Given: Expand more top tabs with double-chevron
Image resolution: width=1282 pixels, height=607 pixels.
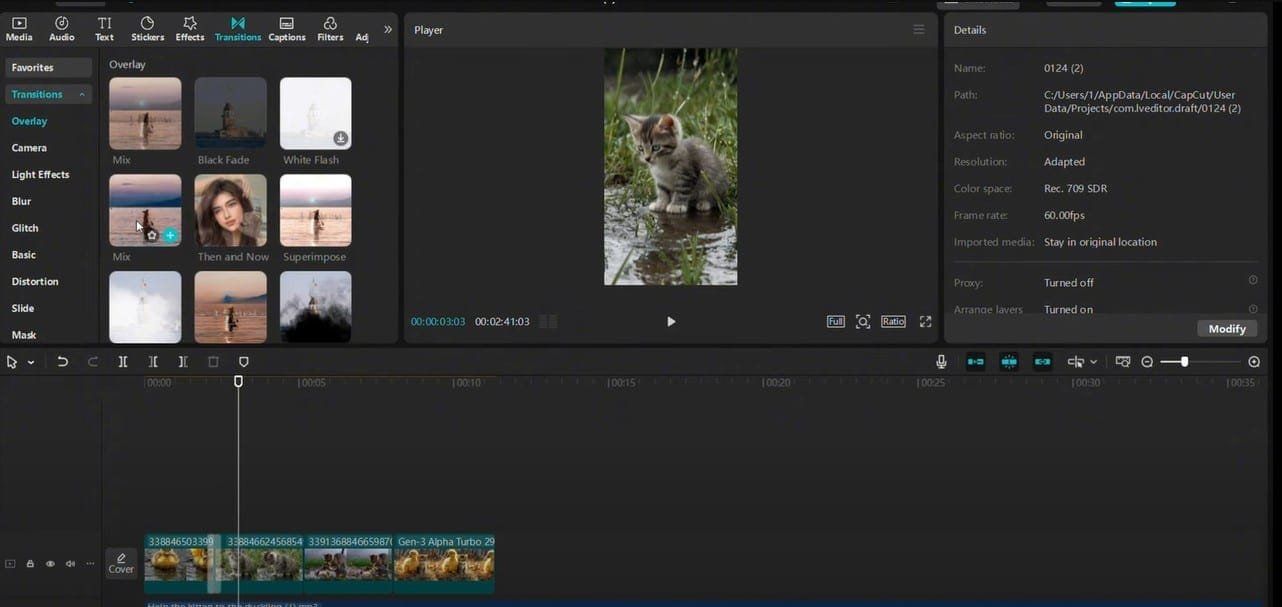Looking at the screenshot, I should pos(388,29).
